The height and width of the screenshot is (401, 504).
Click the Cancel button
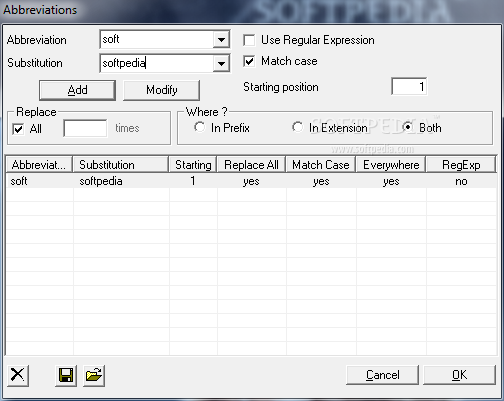click(382, 375)
